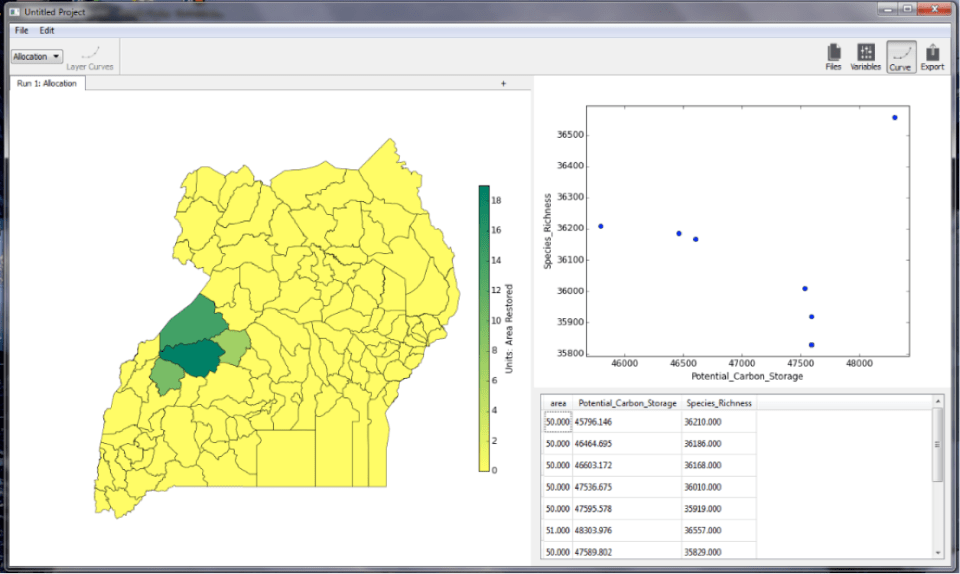Open the Allocation dropdown
Image resolution: width=960 pixels, height=574 pixels.
point(37,56)
